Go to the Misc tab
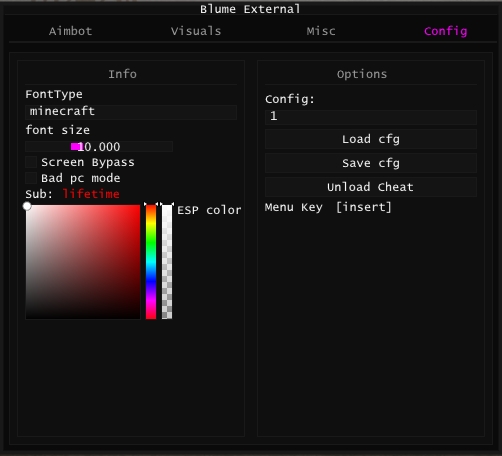 click(321, 31)
